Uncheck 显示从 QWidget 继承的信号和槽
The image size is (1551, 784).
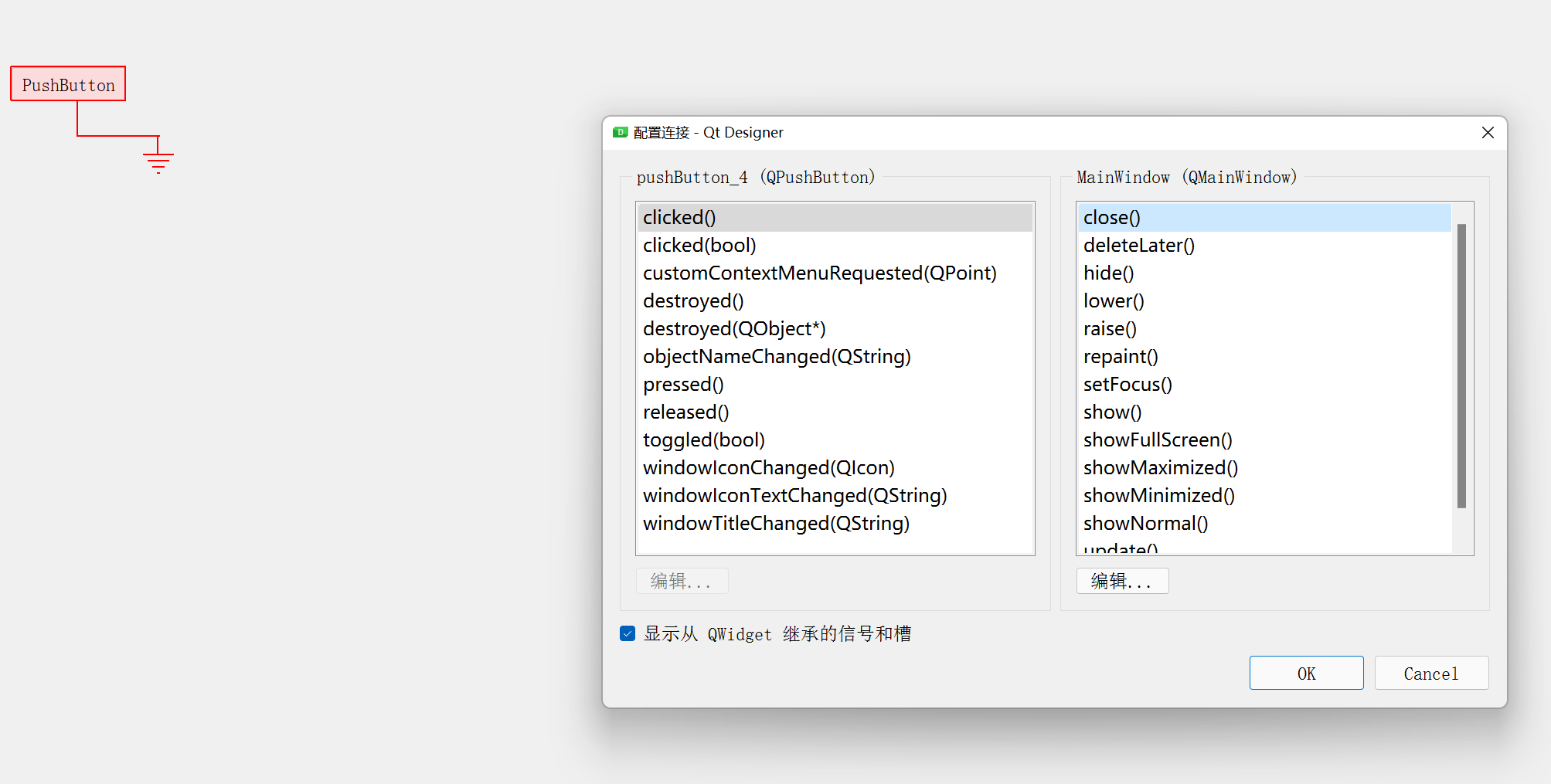[x=627, y=633]
